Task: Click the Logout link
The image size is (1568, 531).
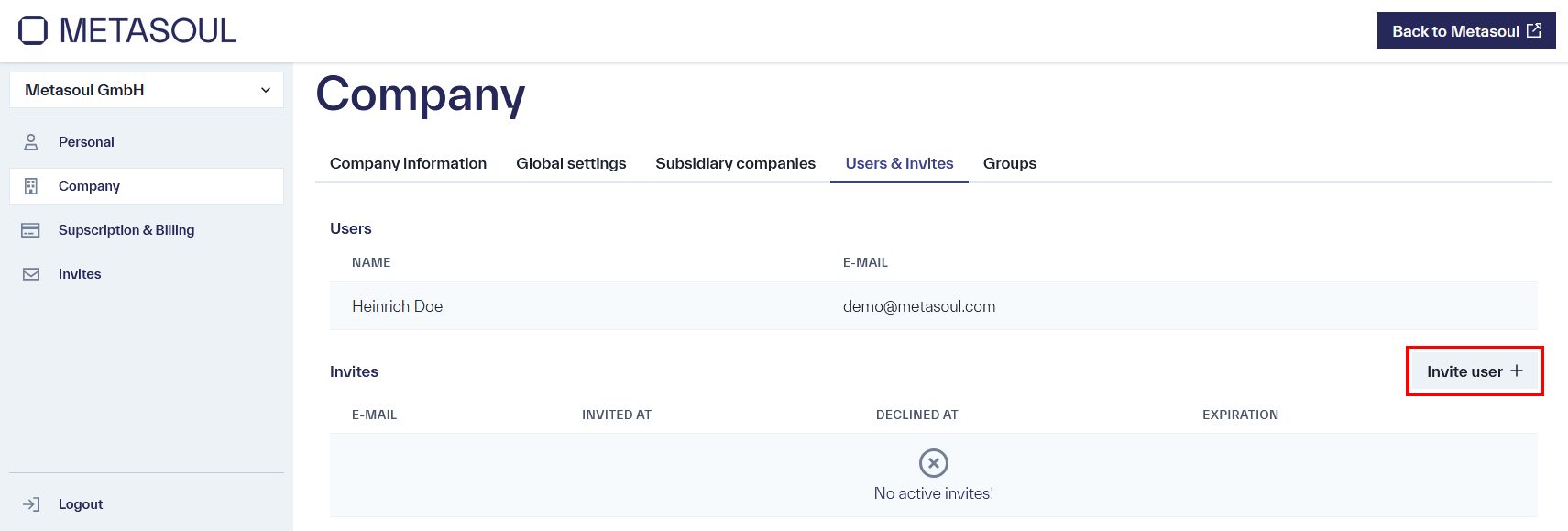Action: [147, 504]
